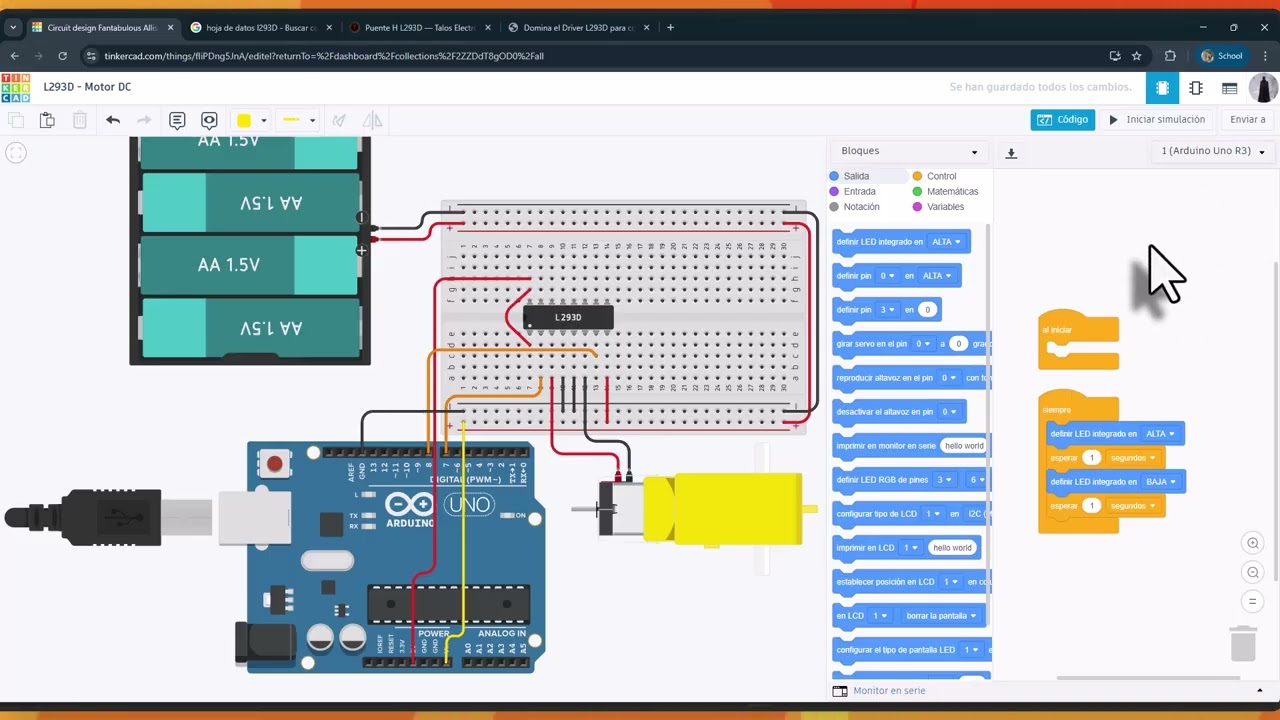1280x720 pixels.
Task: Bookmark this page with star icon
Action: [1137, 56]
